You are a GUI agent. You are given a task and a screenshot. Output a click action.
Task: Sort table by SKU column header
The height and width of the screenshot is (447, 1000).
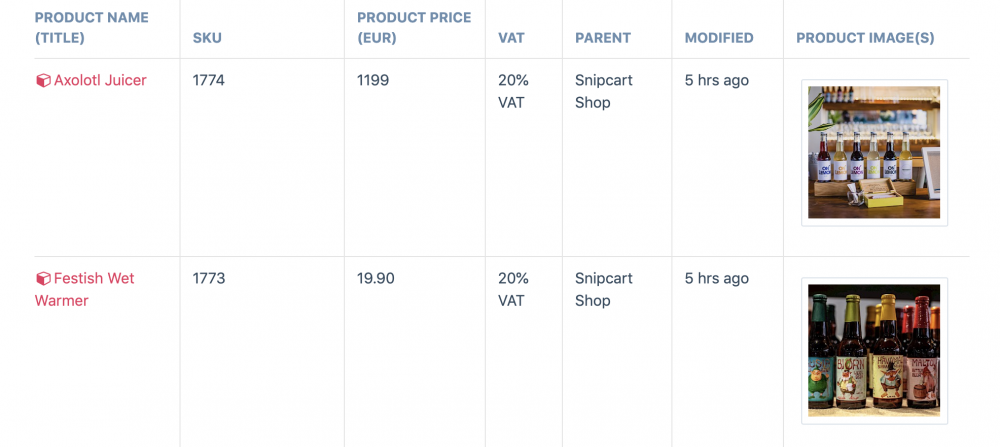207,38
